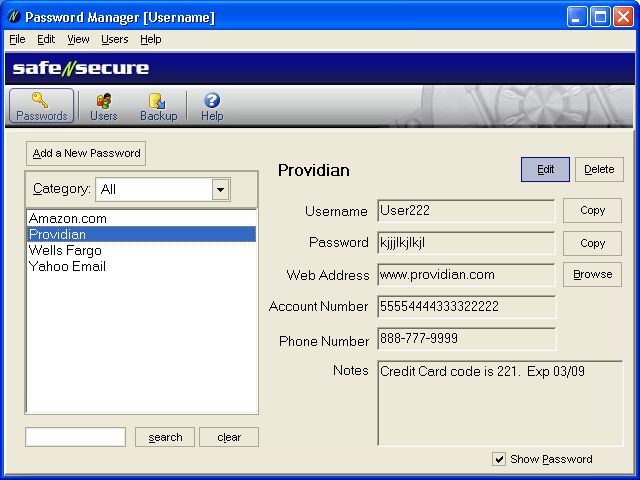This screenshot has height=480, width=640.
Task: Open the View menu
Action: pyautogui.click(x=78, y=39)
